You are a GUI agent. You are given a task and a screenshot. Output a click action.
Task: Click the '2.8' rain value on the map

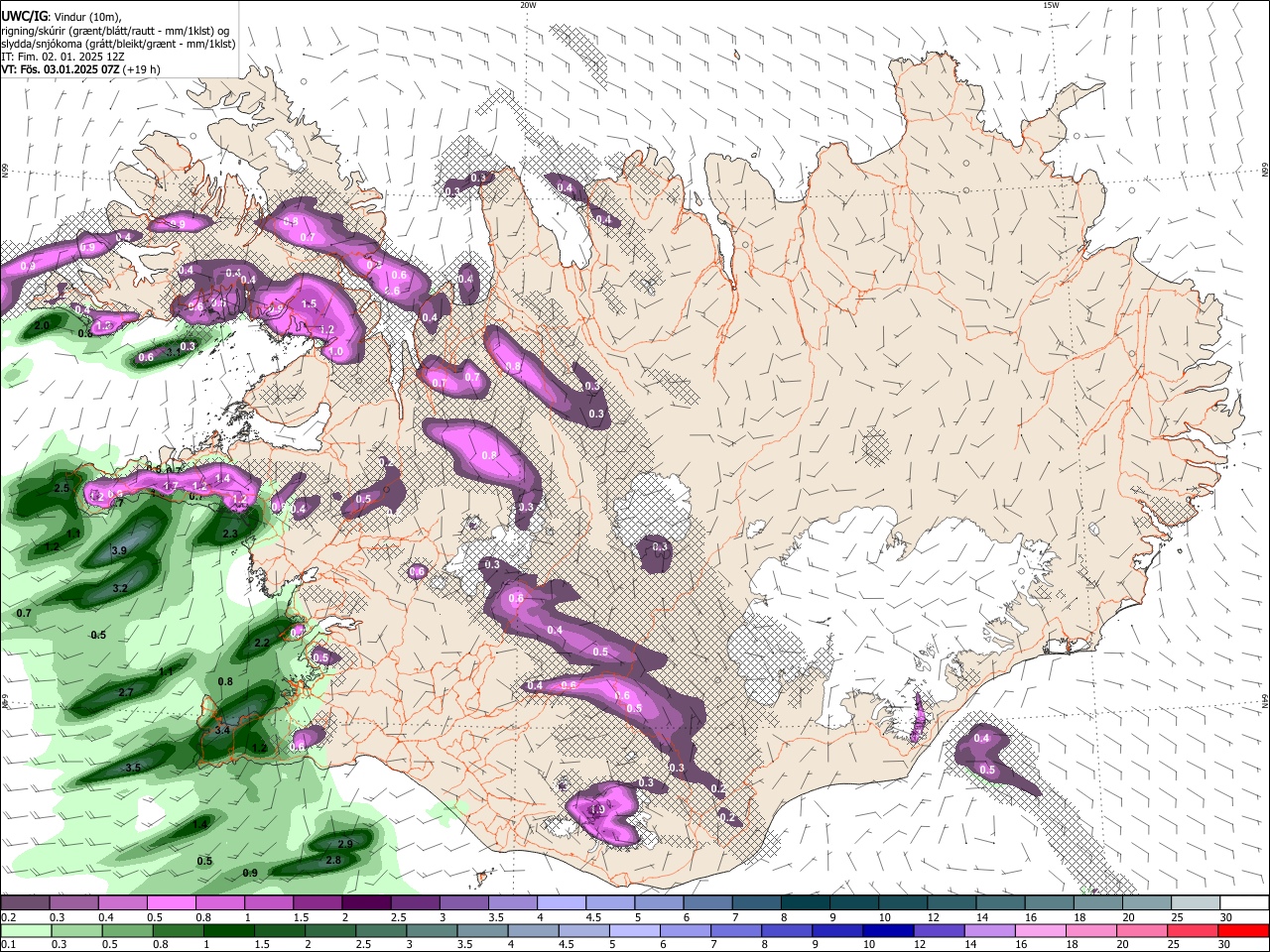point(333,860)
